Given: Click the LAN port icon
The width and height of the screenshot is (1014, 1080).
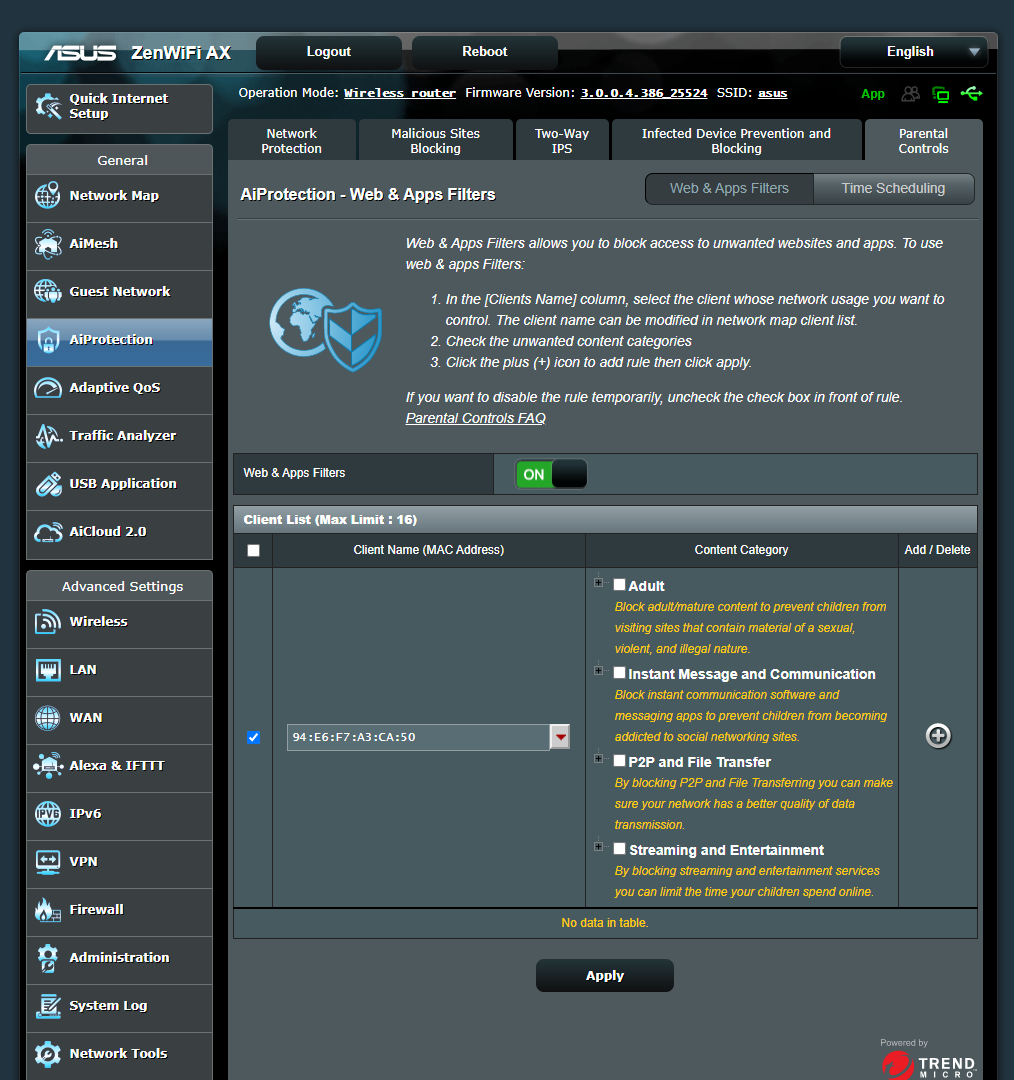Looking at the screenshot, I should click(48, 669).
